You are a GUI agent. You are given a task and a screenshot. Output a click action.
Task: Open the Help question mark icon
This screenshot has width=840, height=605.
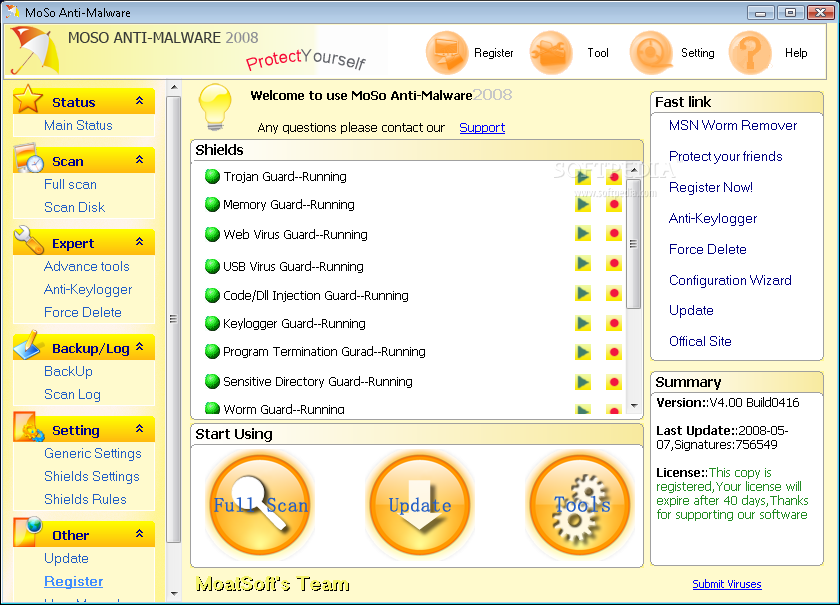point(751,53)
